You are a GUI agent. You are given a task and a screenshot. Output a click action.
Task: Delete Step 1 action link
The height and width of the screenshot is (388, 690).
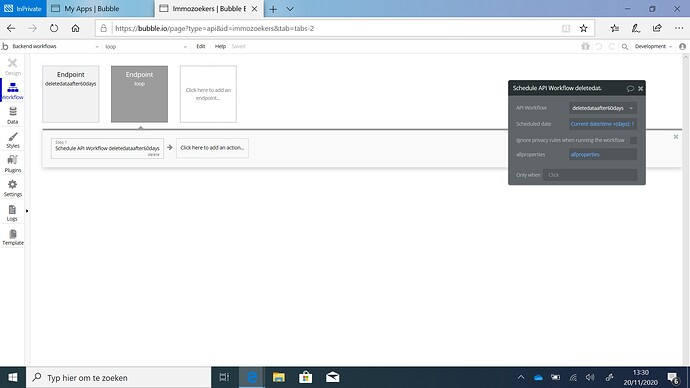coord(154,155)
